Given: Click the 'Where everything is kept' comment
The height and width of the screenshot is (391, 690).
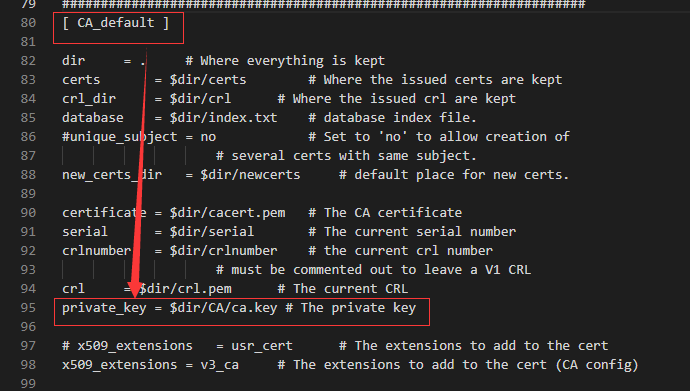Looking at the screenshot, I should tap(285, 61).
